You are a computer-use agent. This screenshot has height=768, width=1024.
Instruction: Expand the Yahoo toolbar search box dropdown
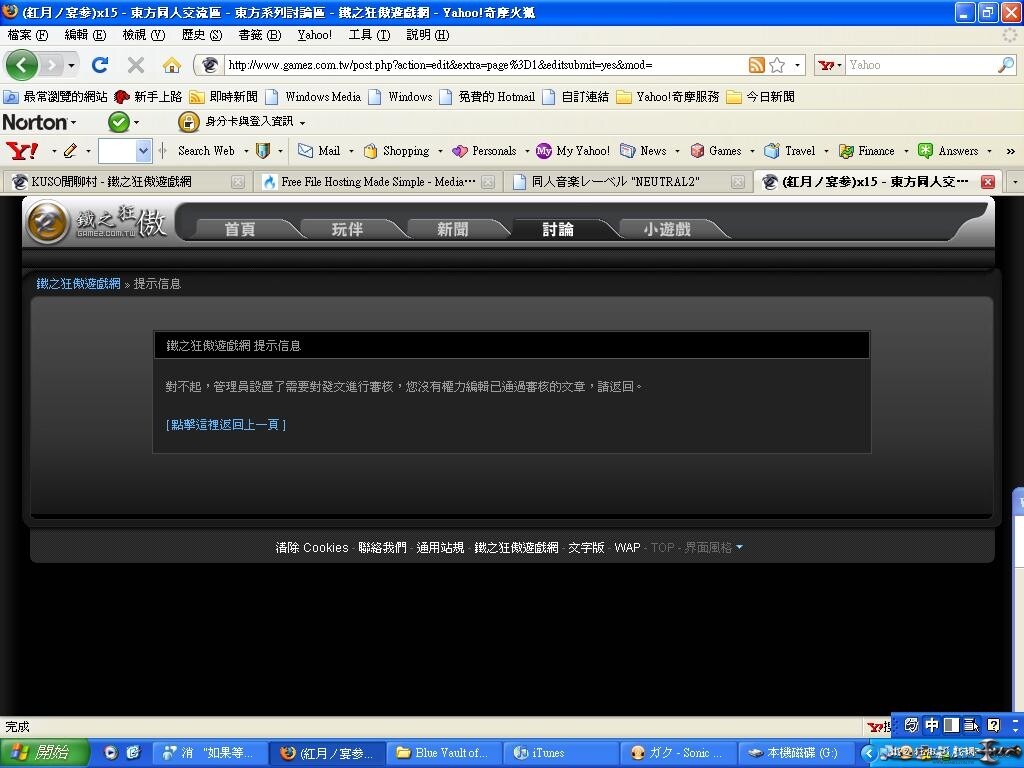[x=142, y=151]
